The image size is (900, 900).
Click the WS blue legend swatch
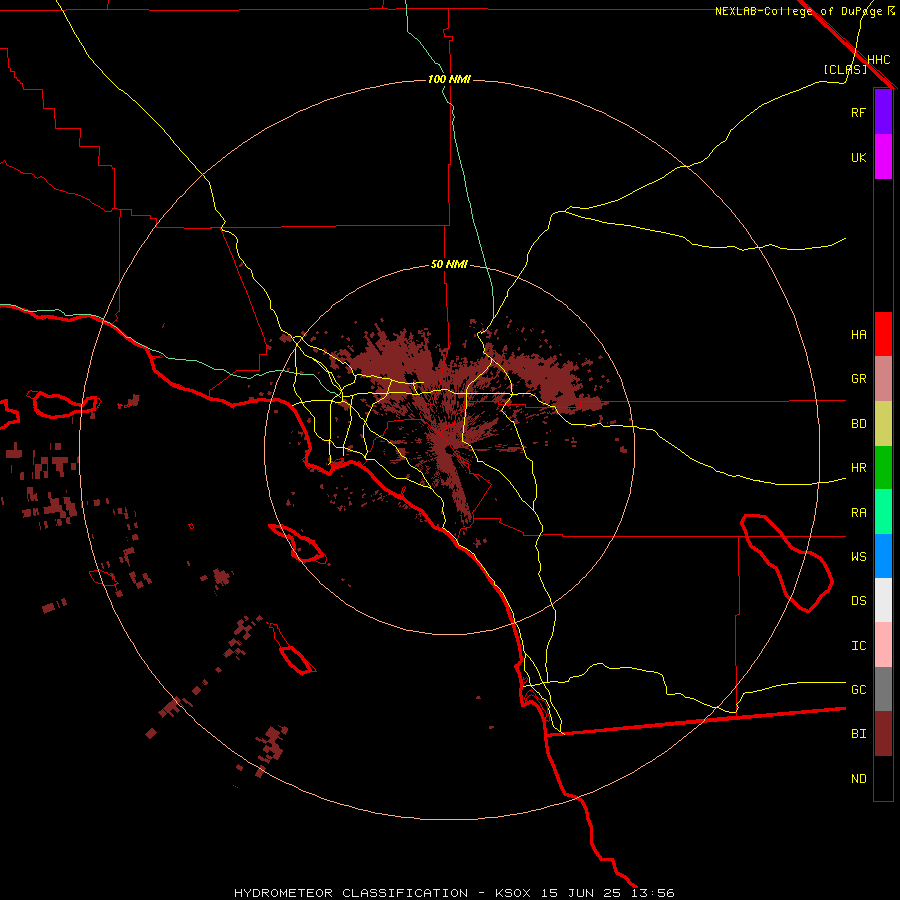(883, 556)
